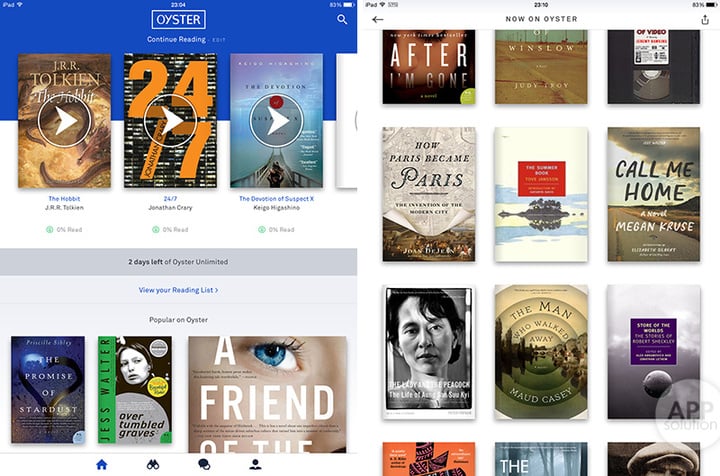Open The Hobbit title link
This screenshot has height=476, width=720.
click(64, 199)
